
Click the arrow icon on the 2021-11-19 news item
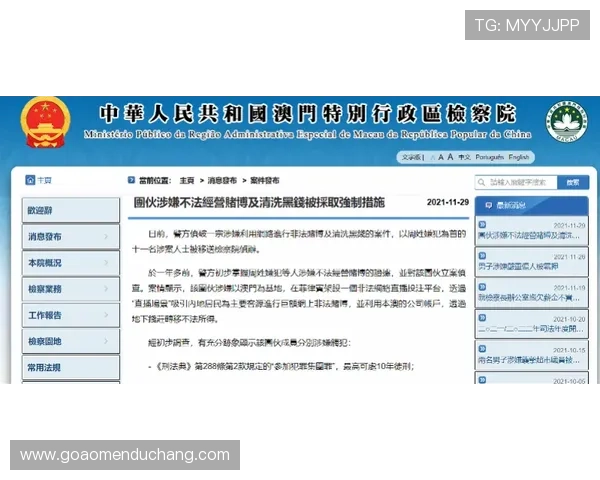(x=483, y=287)
